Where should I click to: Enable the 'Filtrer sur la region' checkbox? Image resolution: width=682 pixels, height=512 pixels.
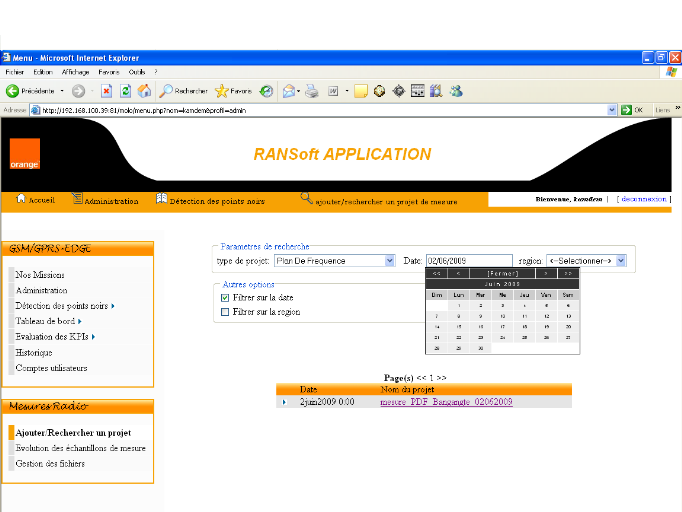[x=225, y=312]
